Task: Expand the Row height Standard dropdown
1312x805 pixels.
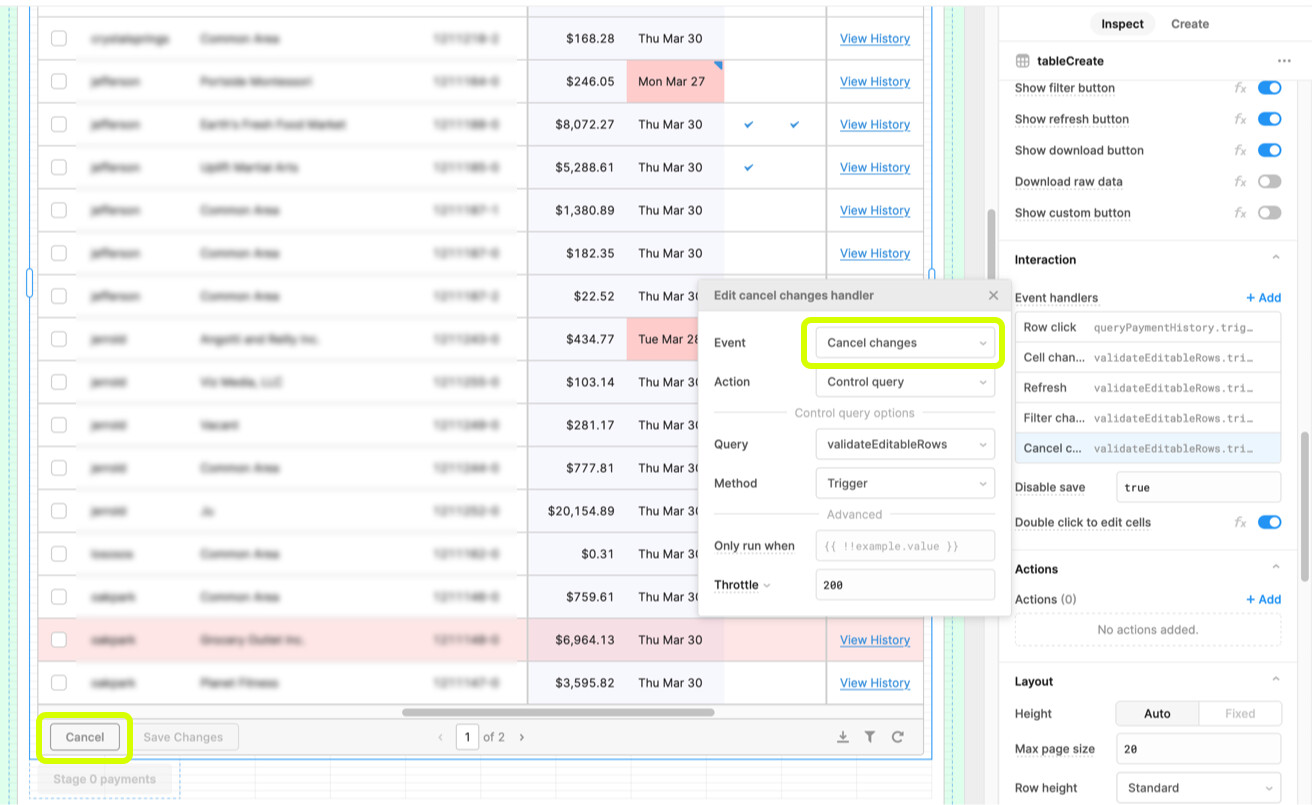Action: [x=1198, y=788]
